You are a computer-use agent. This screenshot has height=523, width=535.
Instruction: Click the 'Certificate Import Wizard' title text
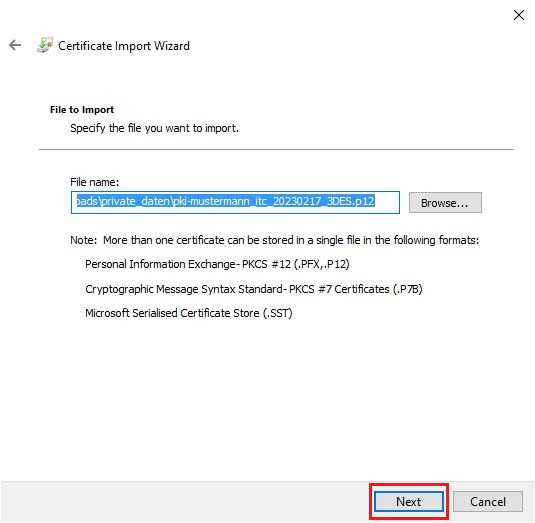click(124, 46)
